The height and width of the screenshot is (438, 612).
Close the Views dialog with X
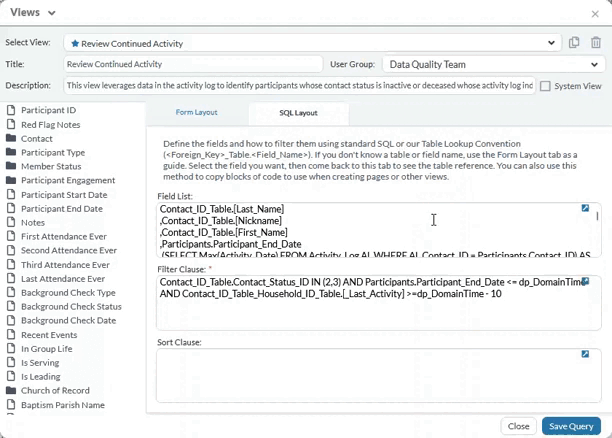point(595,14)
